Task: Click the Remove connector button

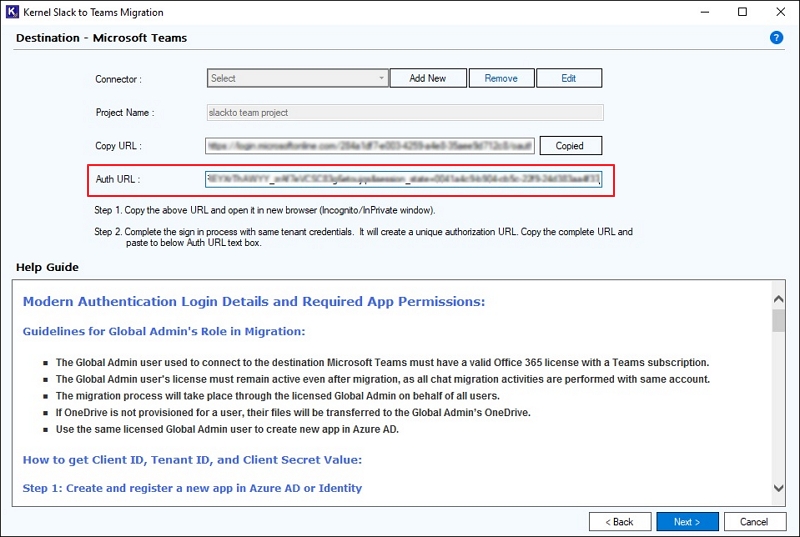Action: [x=501, y=78]
